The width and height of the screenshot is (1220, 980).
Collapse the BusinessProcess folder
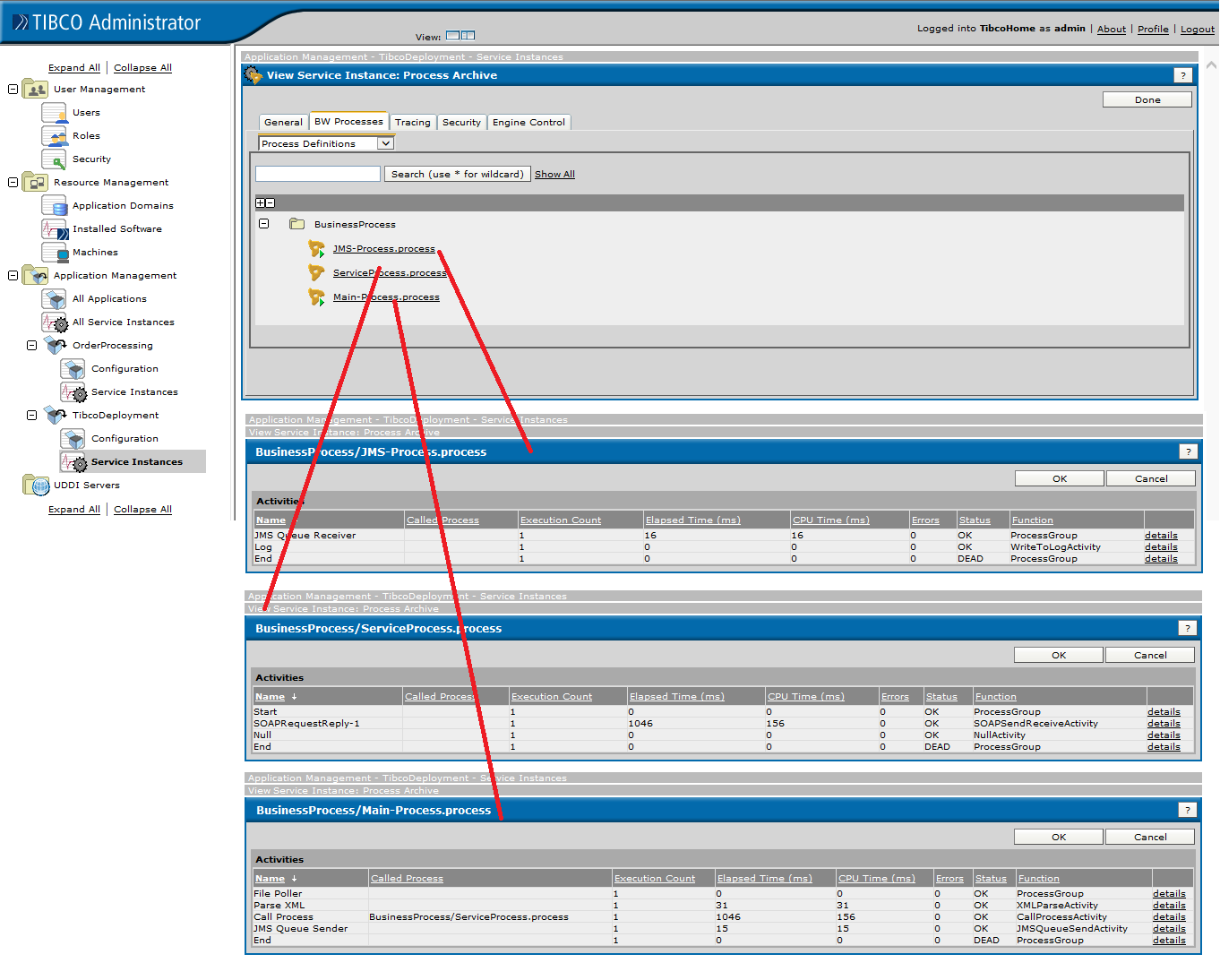coord(263,223)
